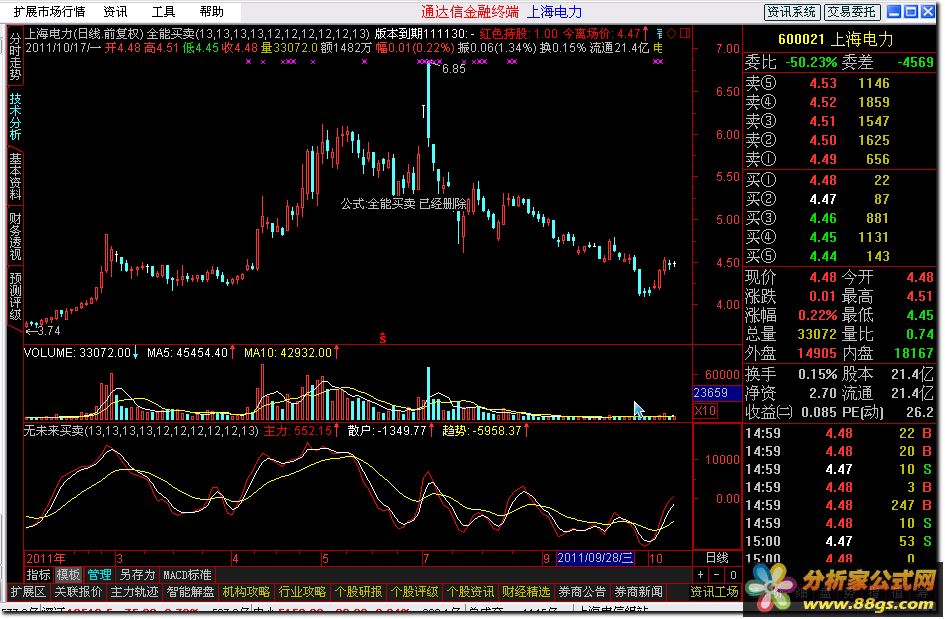945x619 pixels.
Task: Open the 工具 menu
Action: coord(163,11)
